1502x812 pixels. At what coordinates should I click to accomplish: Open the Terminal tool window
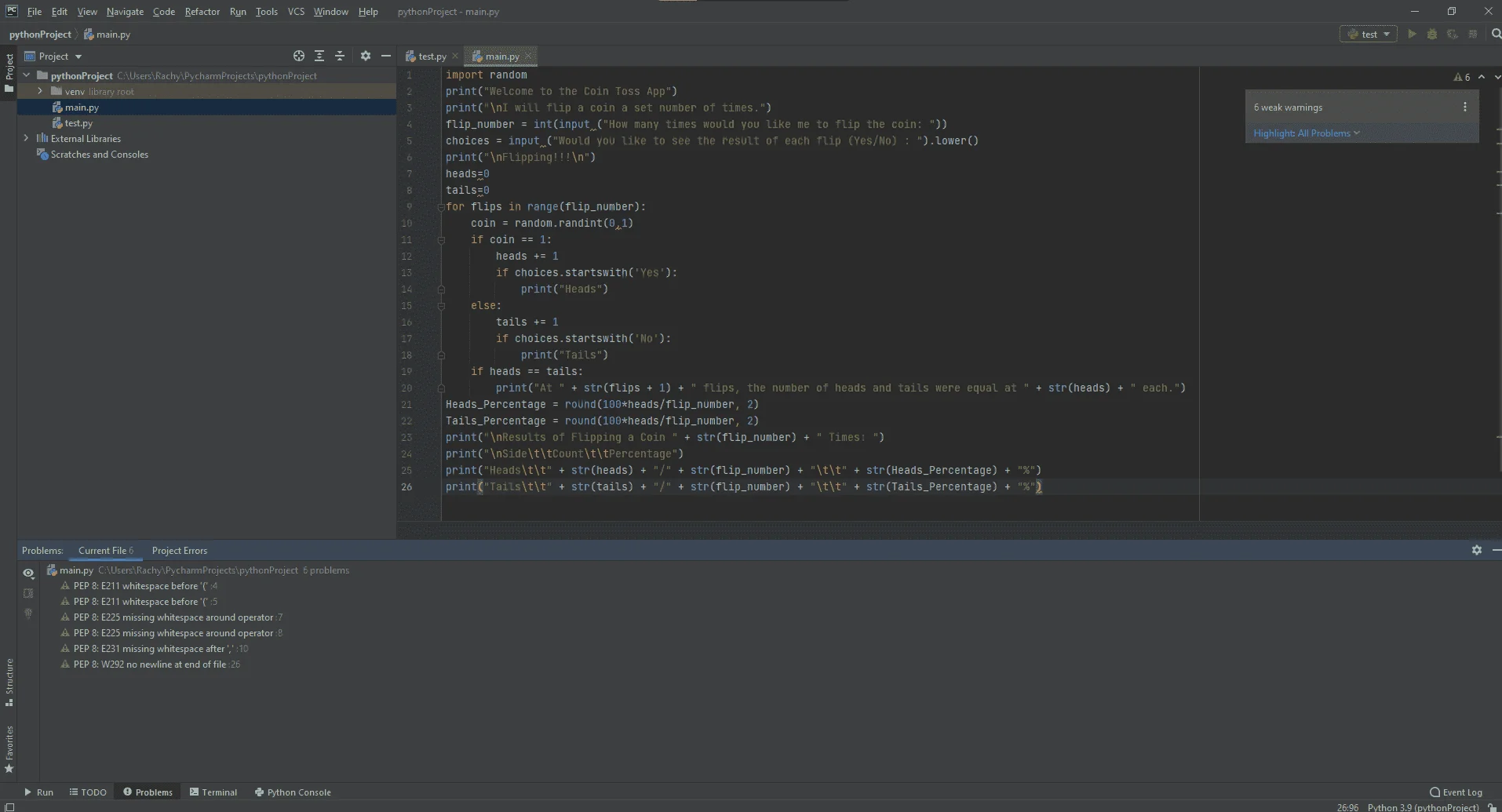point(213,792)
